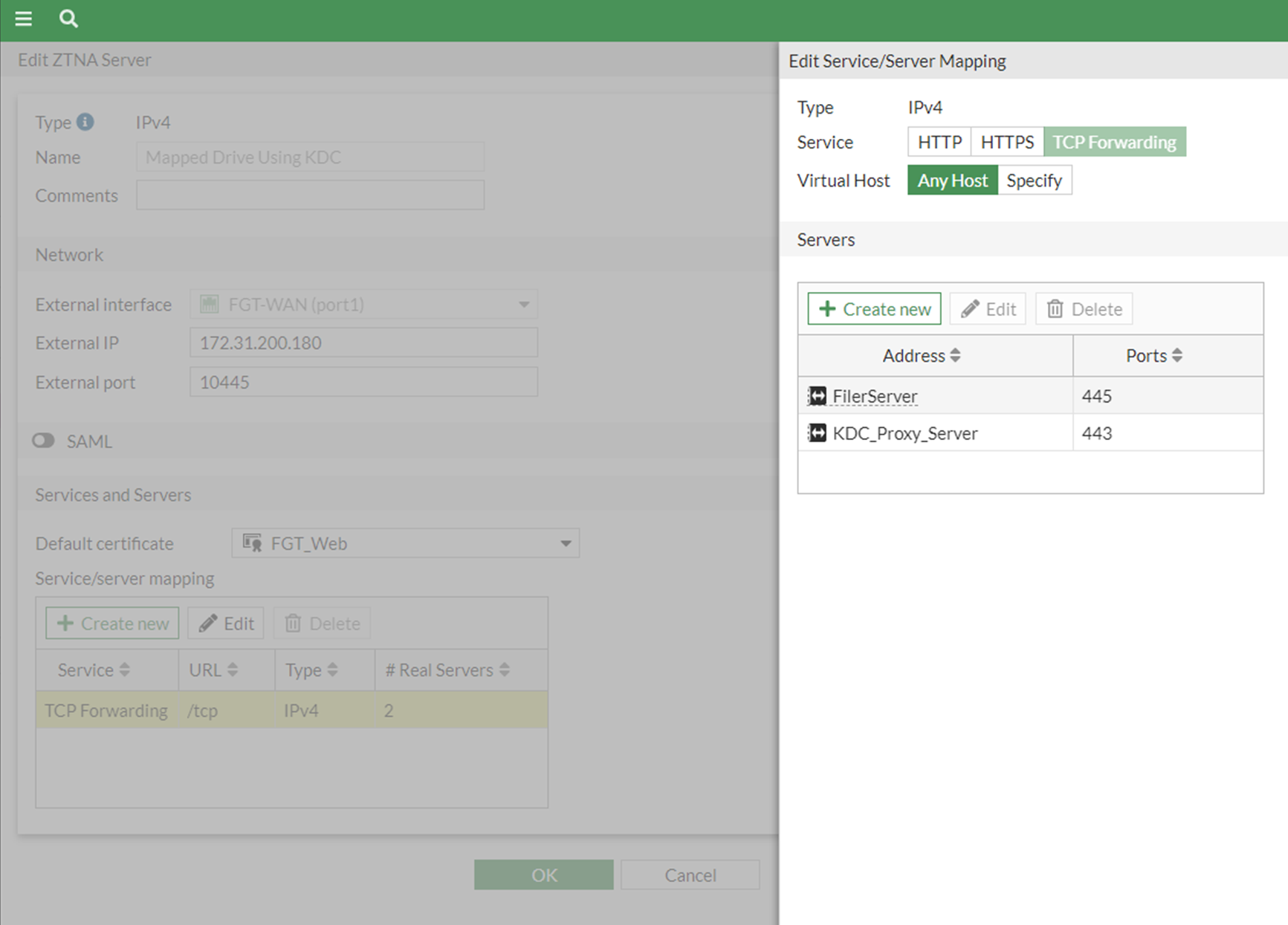Select the TCP Forwarding service option

pyautogui.click(x=1114, y=142)
